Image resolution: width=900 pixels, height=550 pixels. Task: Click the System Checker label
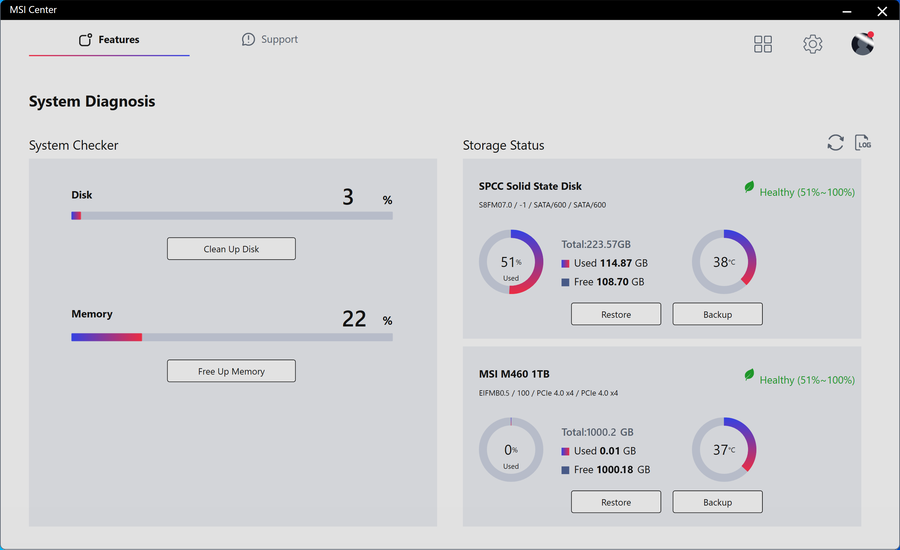point(73,145)
